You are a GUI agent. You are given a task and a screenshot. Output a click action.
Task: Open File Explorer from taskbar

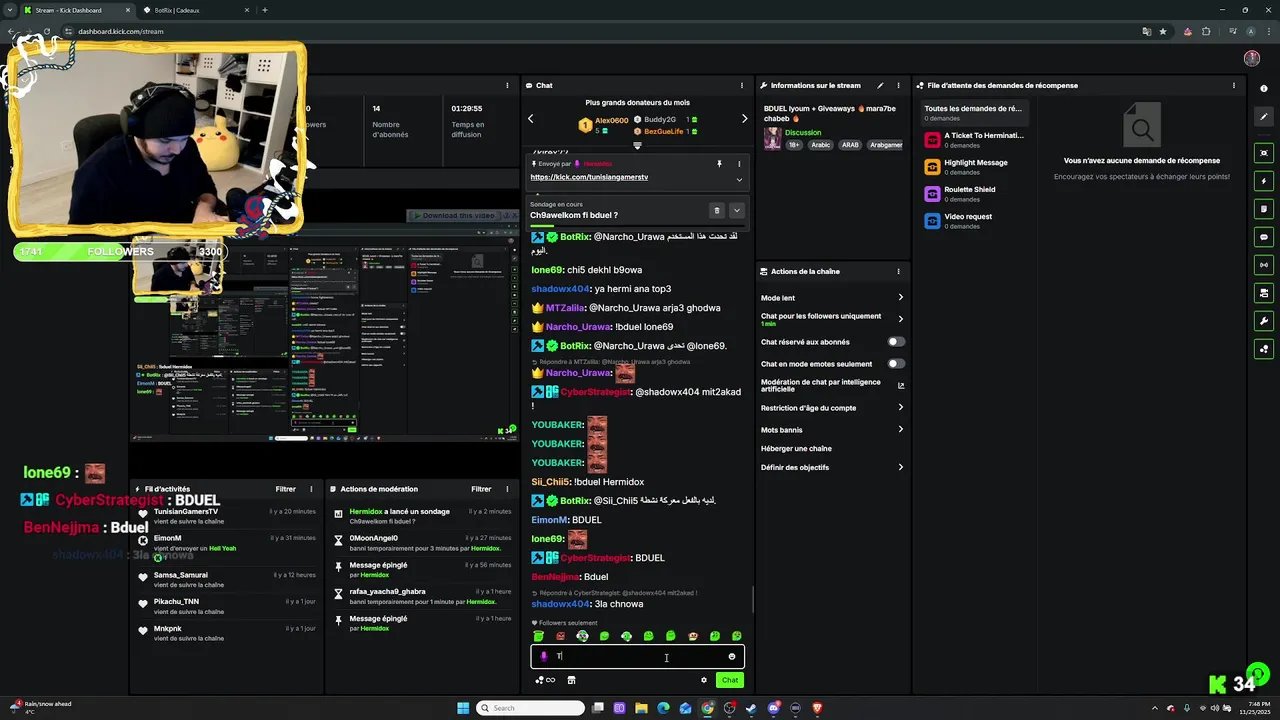pyautogui.click(x=641, y=708)
